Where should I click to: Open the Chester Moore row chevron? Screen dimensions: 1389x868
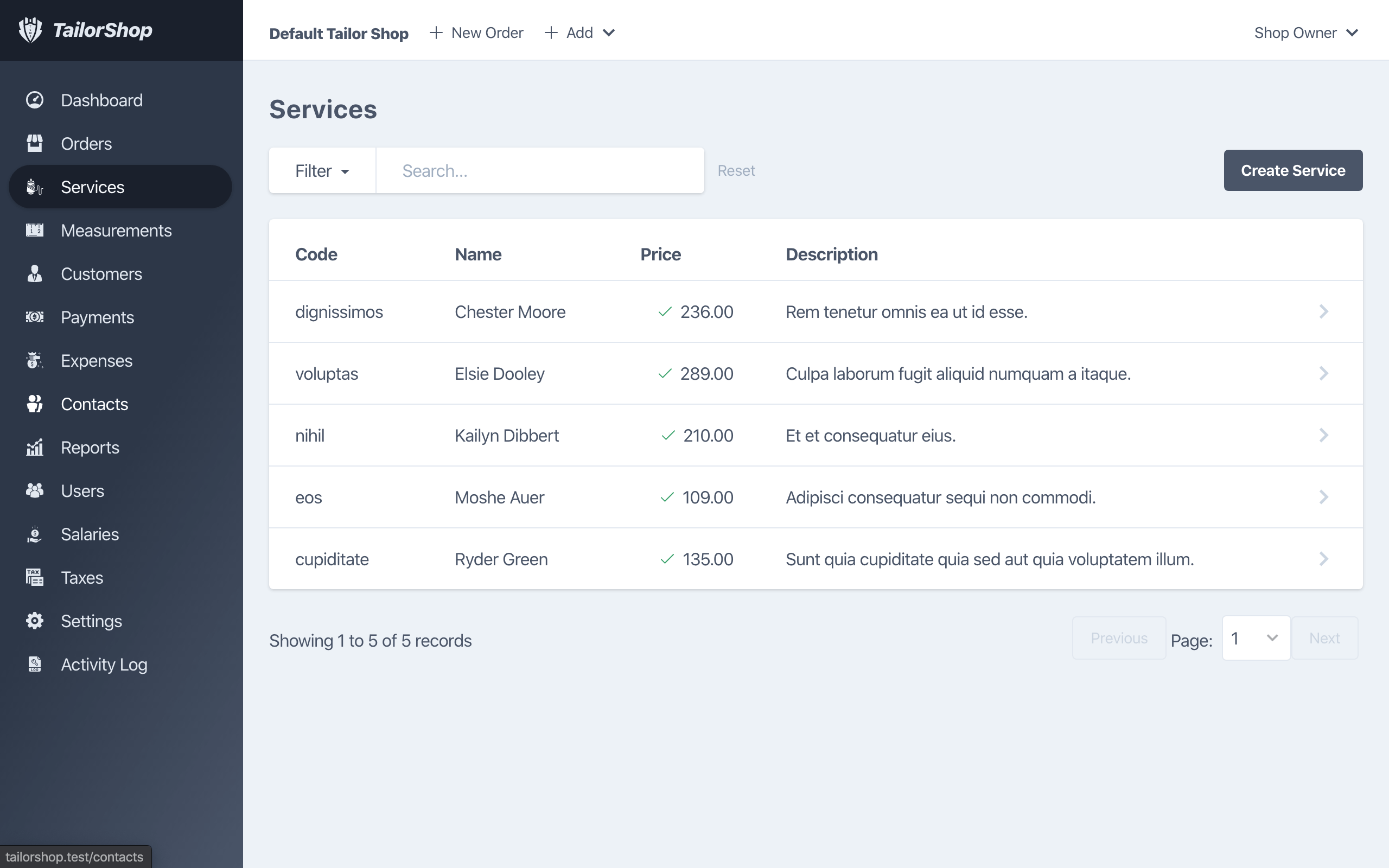click(x=1323, y=312)
